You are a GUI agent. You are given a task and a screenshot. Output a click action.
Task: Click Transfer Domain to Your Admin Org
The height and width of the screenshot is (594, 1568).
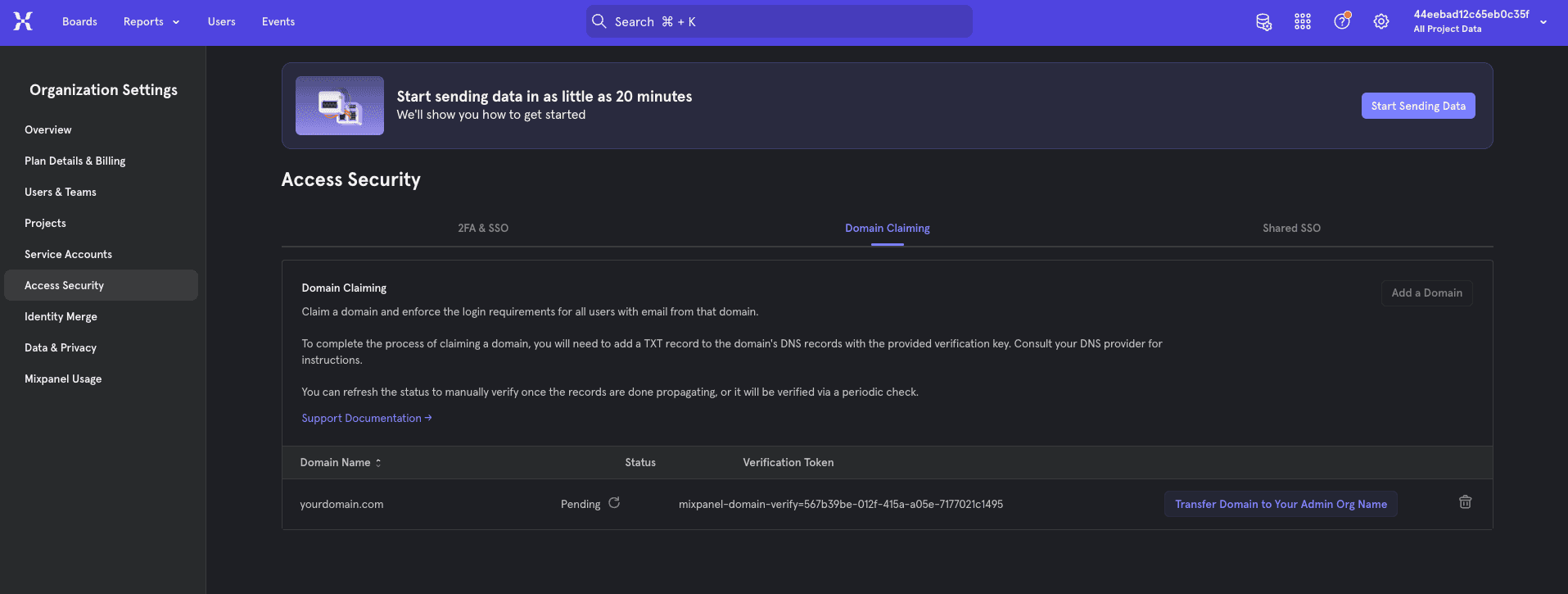[1280, 505]
